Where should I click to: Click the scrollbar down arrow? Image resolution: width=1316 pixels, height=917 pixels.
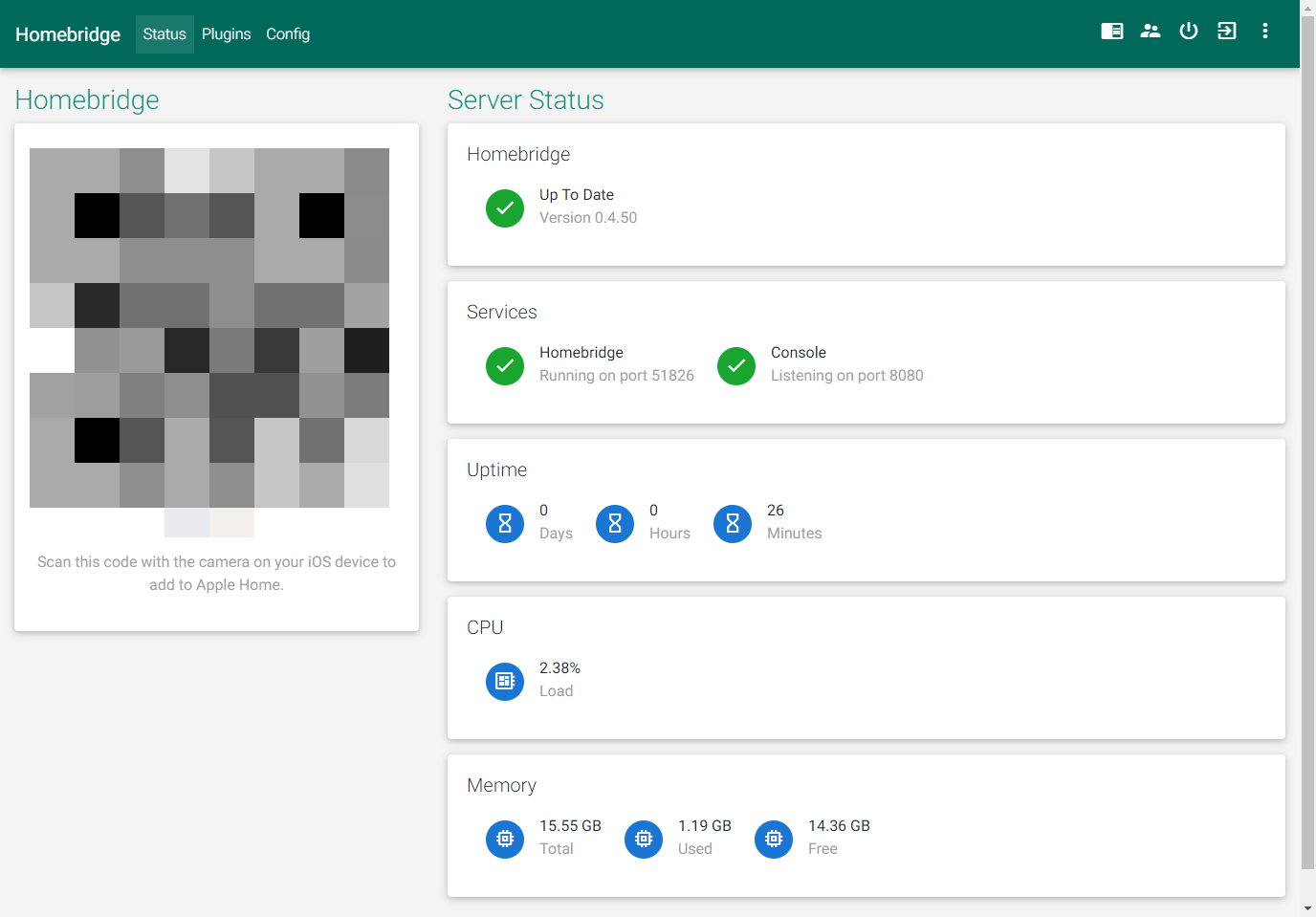1307,908
